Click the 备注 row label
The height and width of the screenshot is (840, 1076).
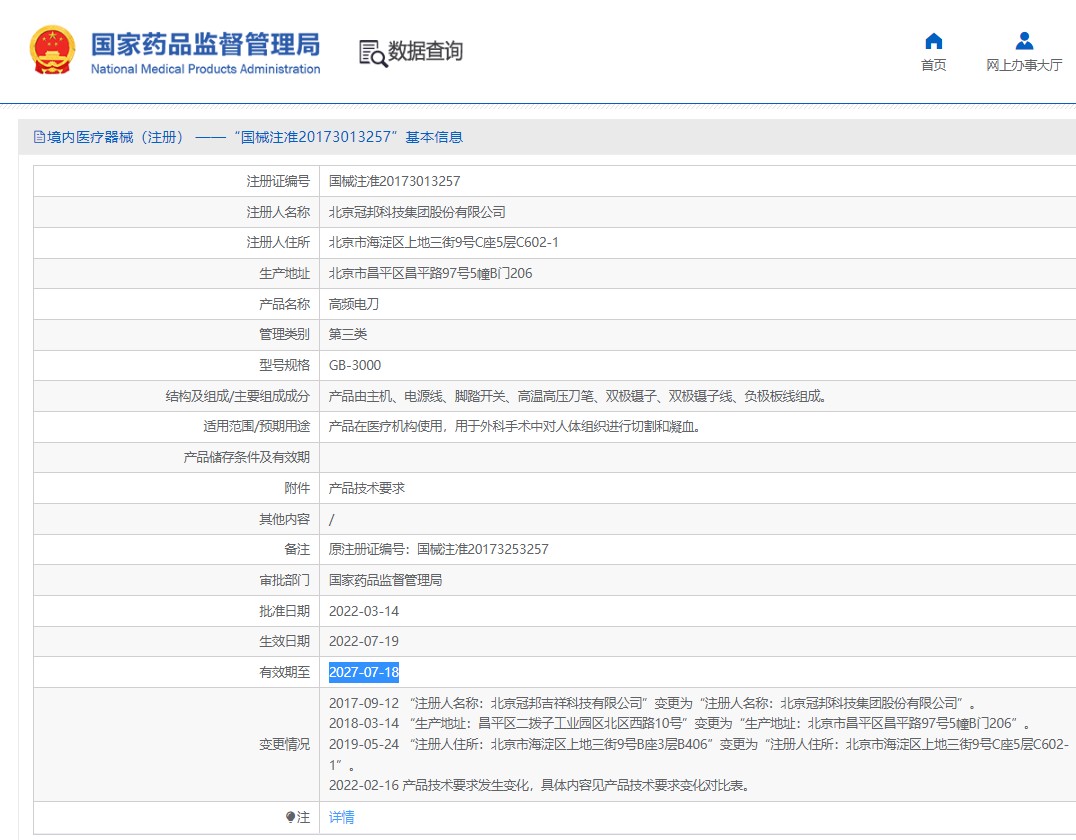pos(297,549)
